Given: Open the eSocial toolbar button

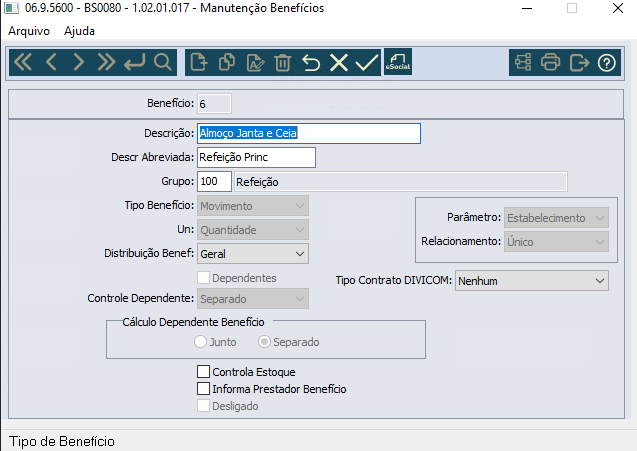Looking at the screenshot, I should coord(398,62).
